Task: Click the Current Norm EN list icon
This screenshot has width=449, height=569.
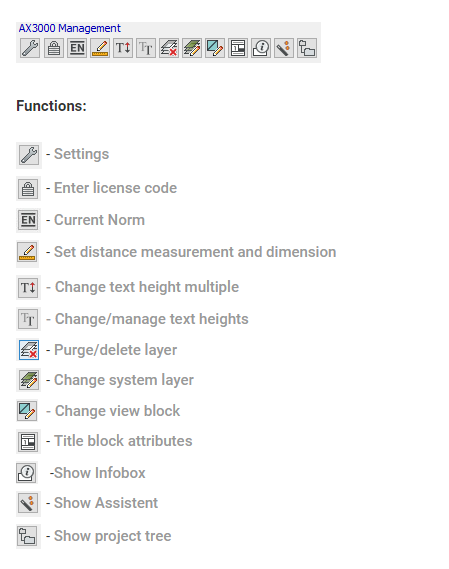Action: click(x=28, y=220)
